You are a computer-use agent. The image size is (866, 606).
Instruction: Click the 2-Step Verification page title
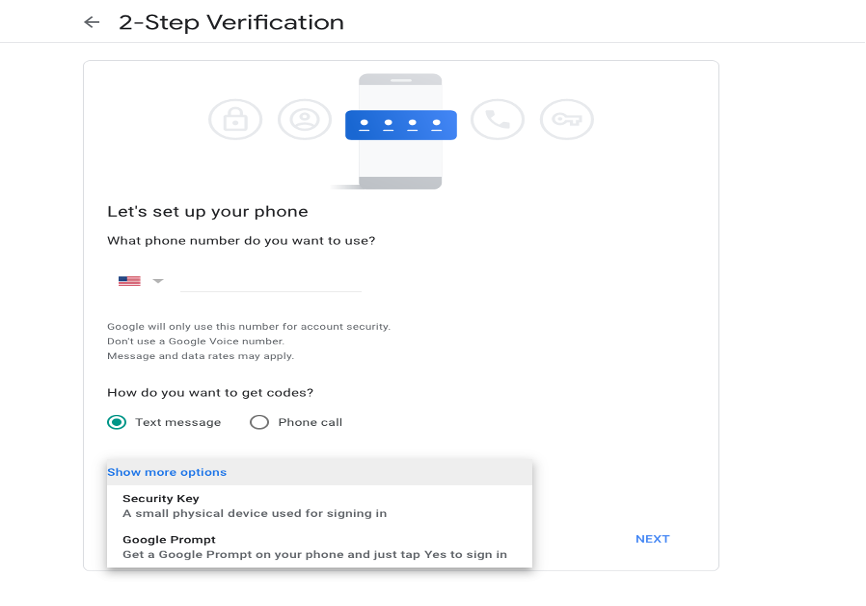pos(231,22)
